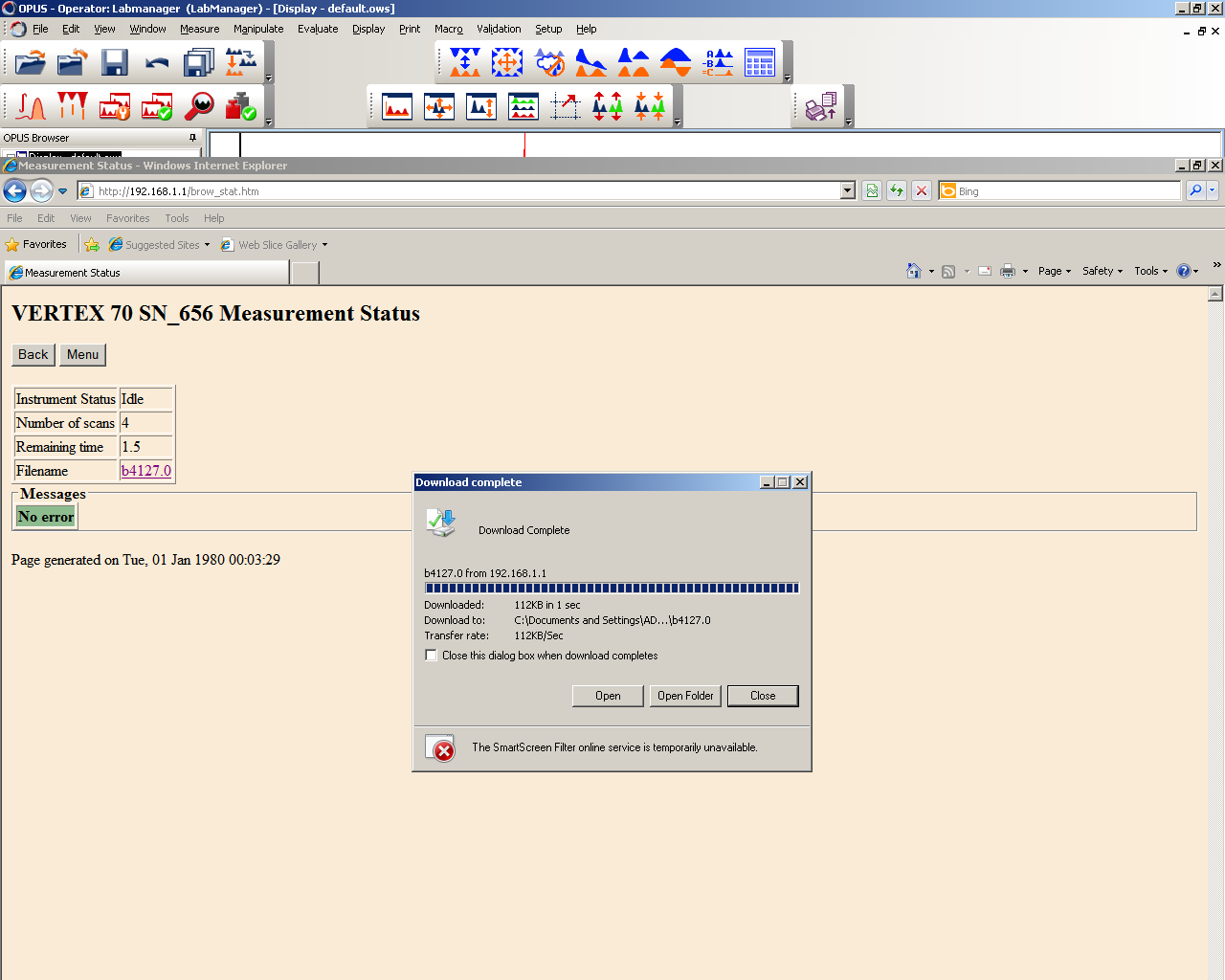
Task: Click the blue-orange wave smoothing icon
Action: click(676, 63)
